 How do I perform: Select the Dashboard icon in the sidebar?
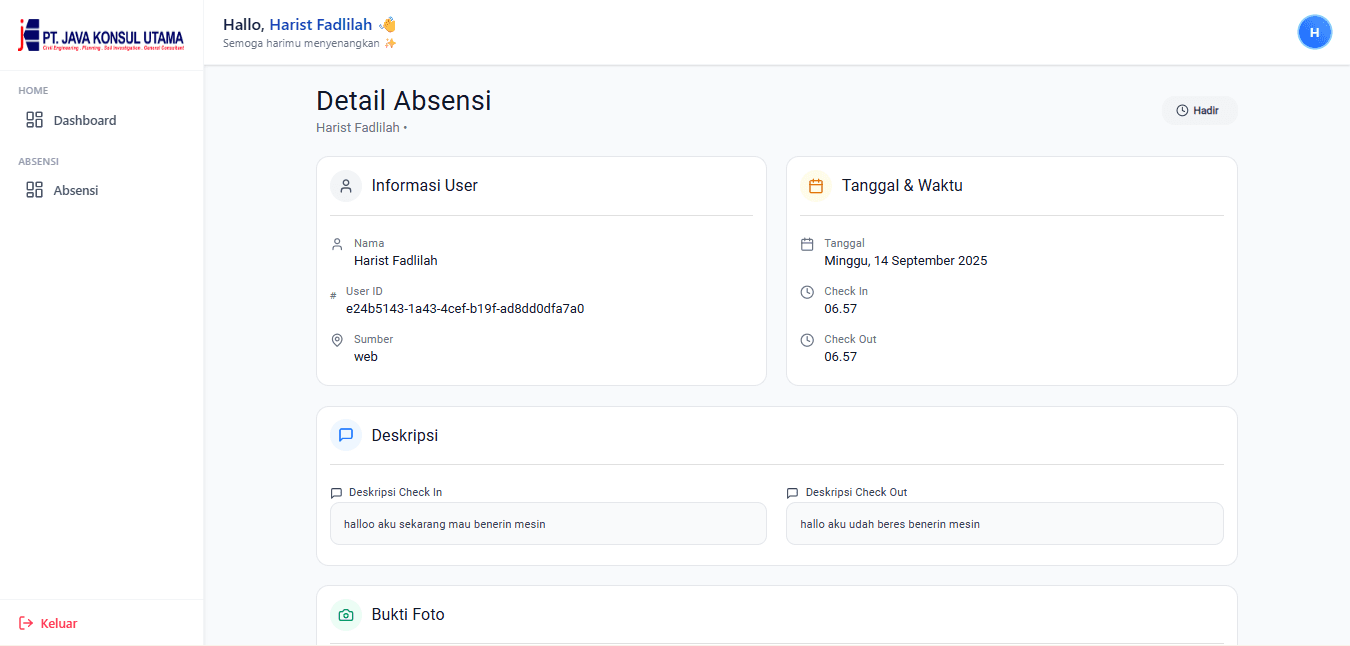(33, 119)
